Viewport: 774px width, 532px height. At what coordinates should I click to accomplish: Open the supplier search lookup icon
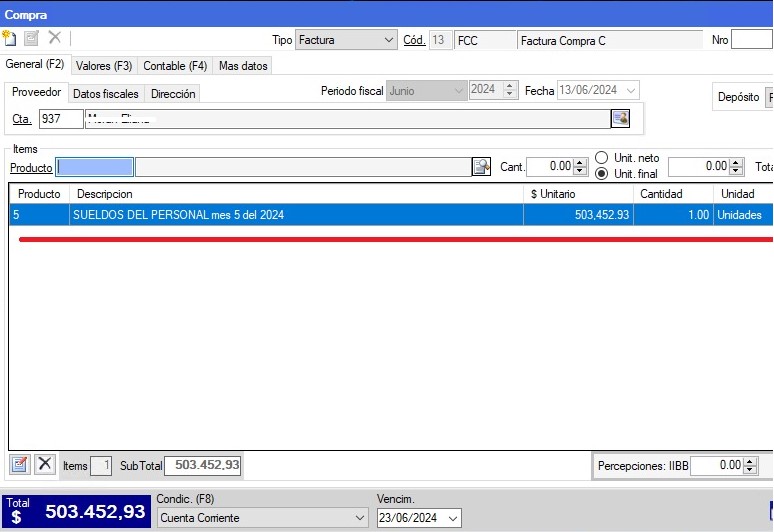coord(620,119)
